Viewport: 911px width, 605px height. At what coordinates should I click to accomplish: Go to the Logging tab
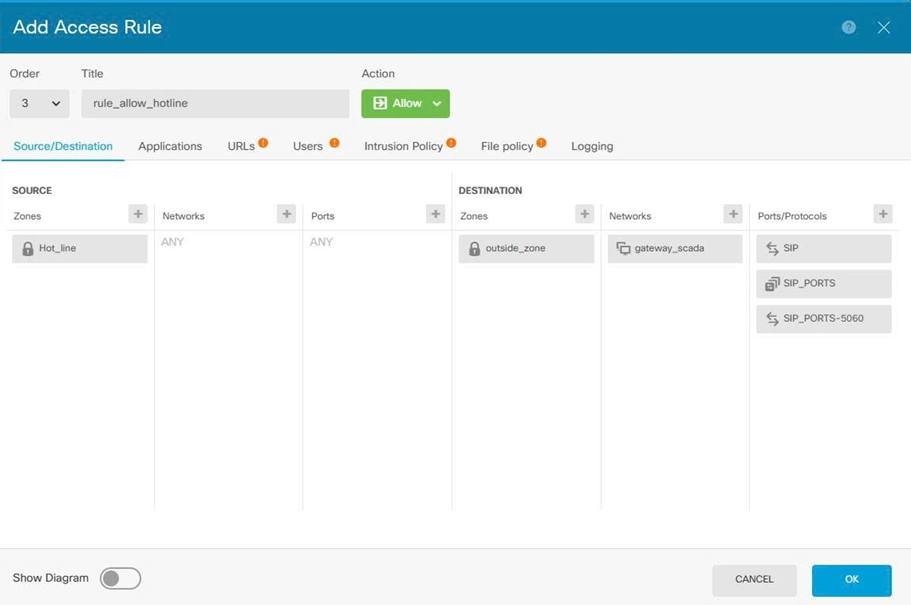pyautogui.click(x=592, y=146)
